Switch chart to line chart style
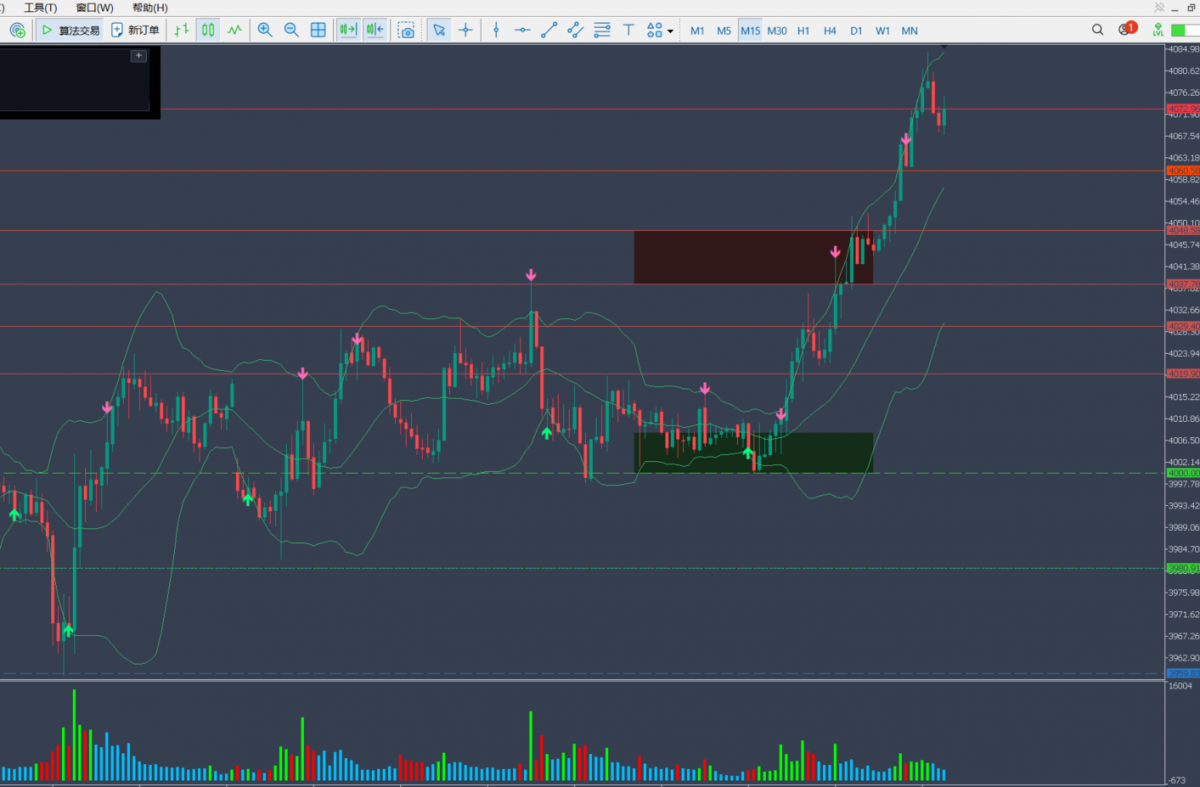 coord(235,30)
